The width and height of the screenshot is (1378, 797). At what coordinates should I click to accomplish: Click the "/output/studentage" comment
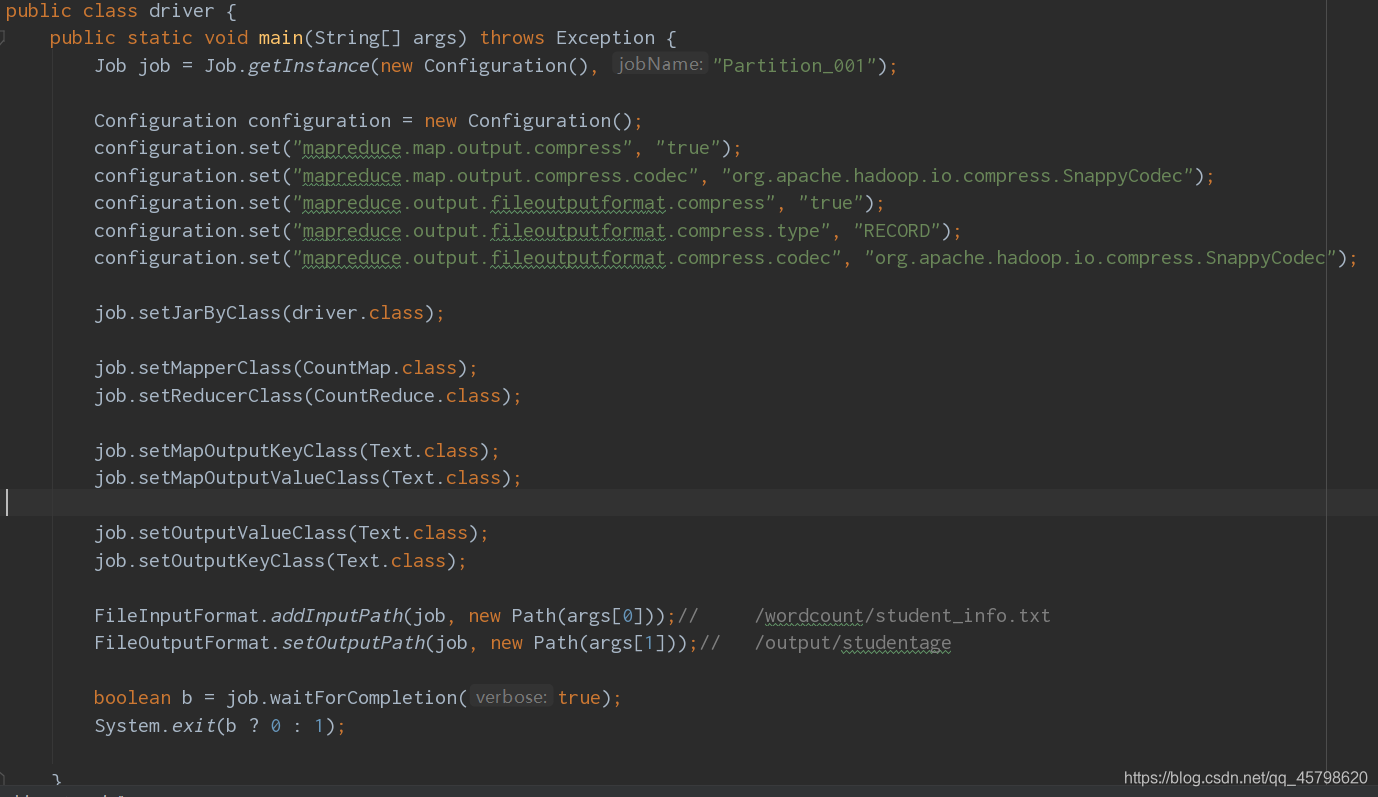tap(853, 643)
